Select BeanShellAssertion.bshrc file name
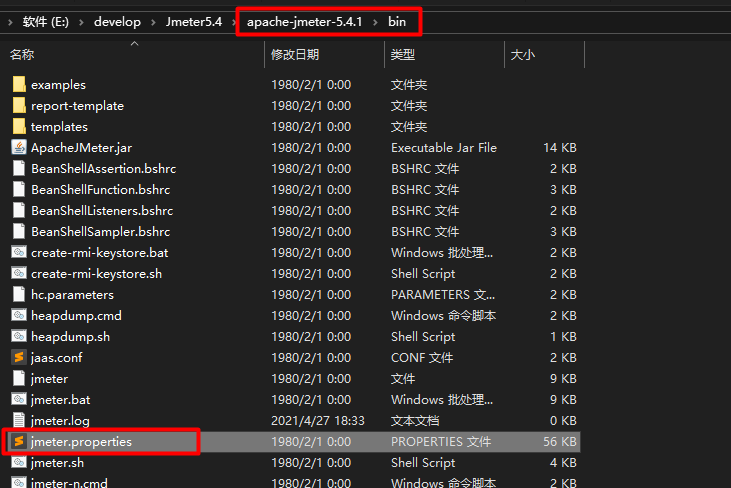 103,169
